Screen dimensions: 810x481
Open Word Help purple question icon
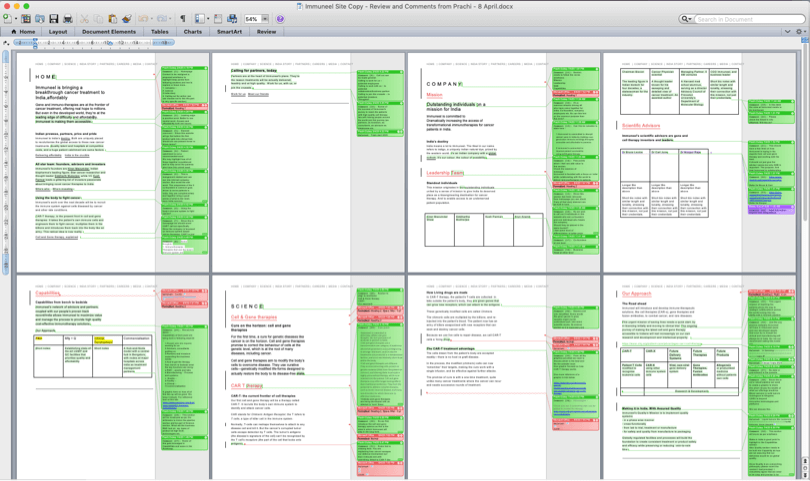click(x=280, y=19)
